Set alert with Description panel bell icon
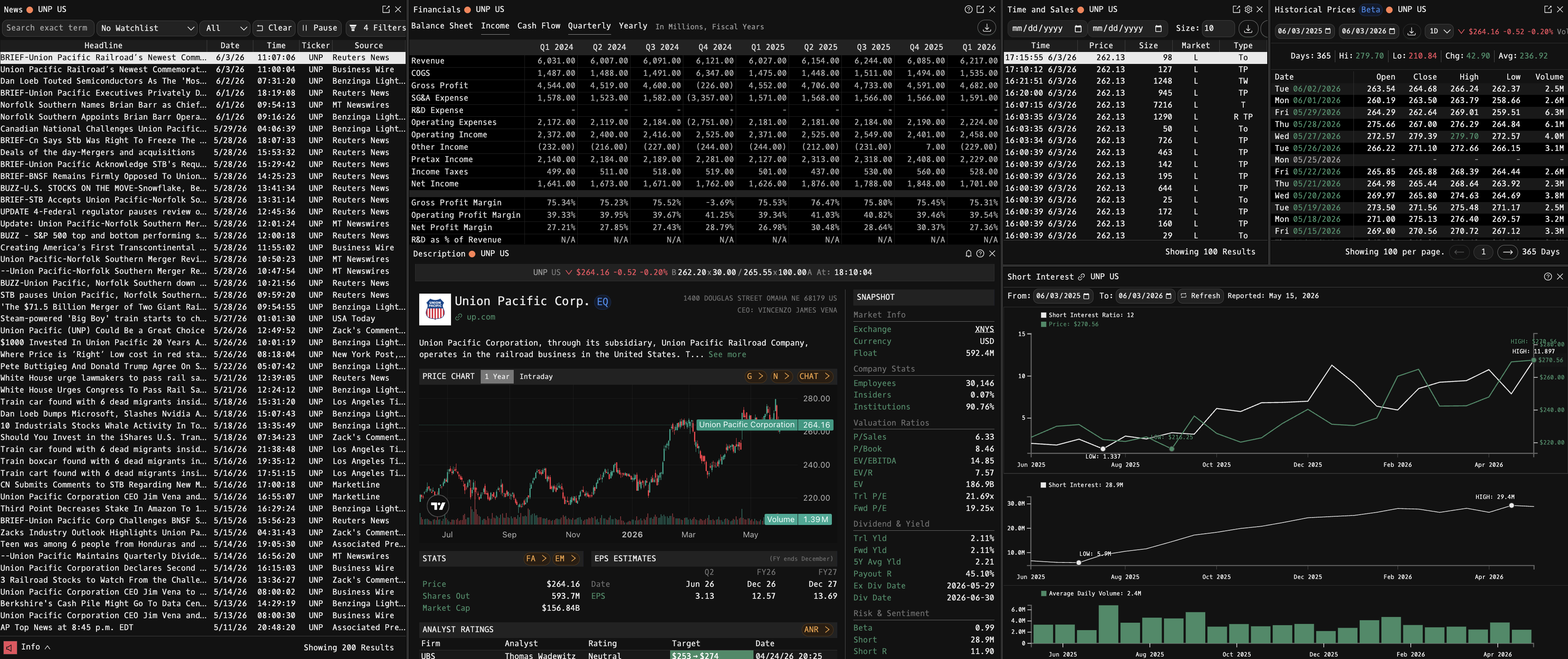The width and height of the screenshot is (1568, 659). click(x=968, y=254)
